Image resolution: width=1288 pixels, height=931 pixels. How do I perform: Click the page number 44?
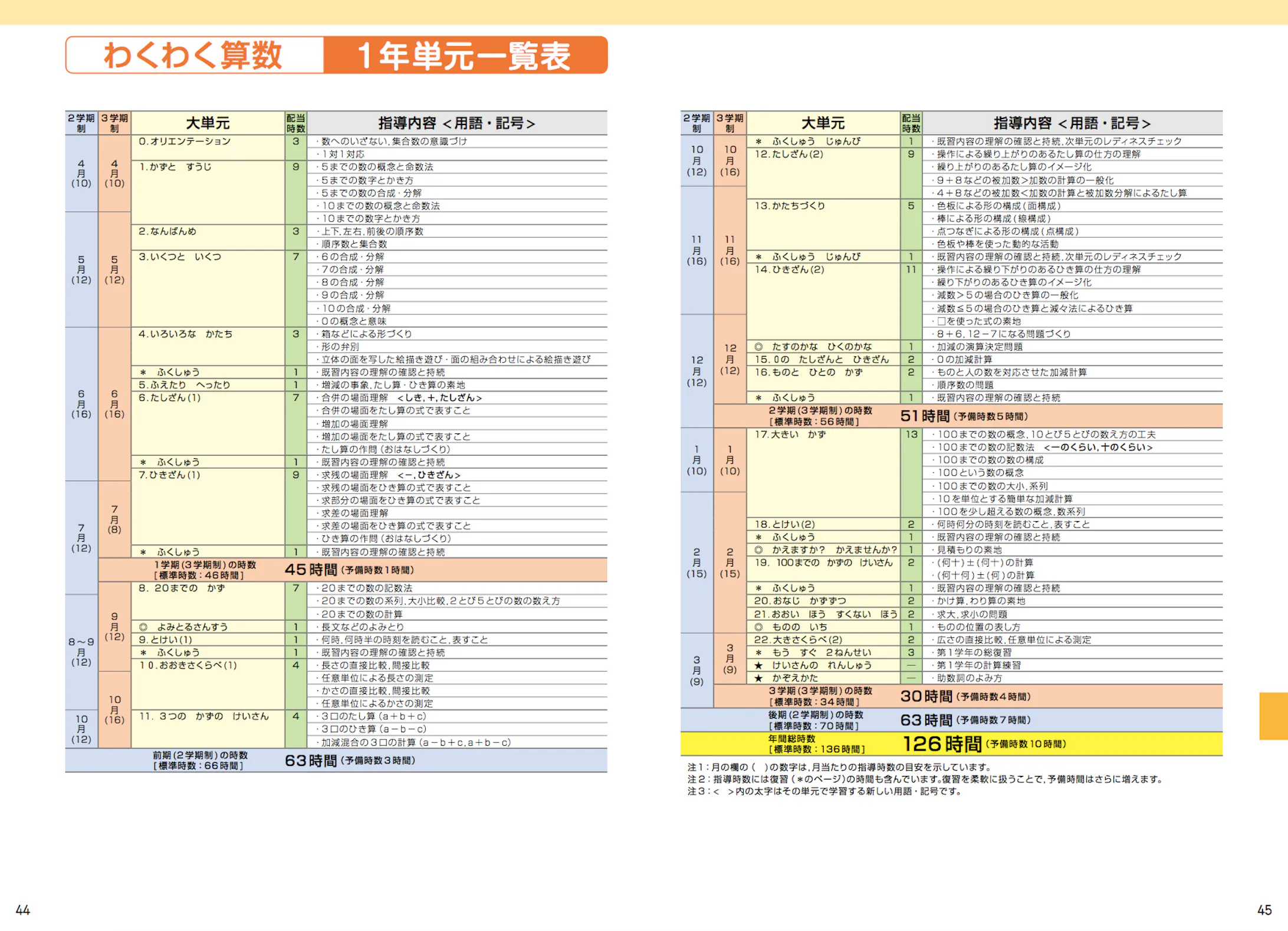point(22,910)
